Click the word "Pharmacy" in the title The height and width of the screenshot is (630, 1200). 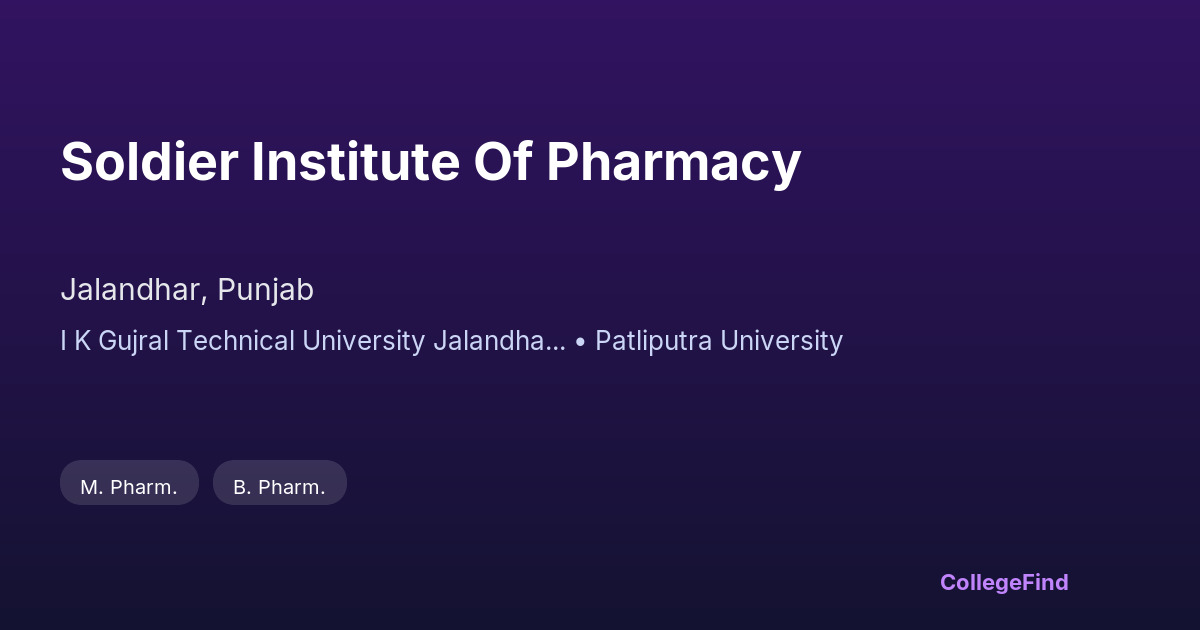pos(673,162)
